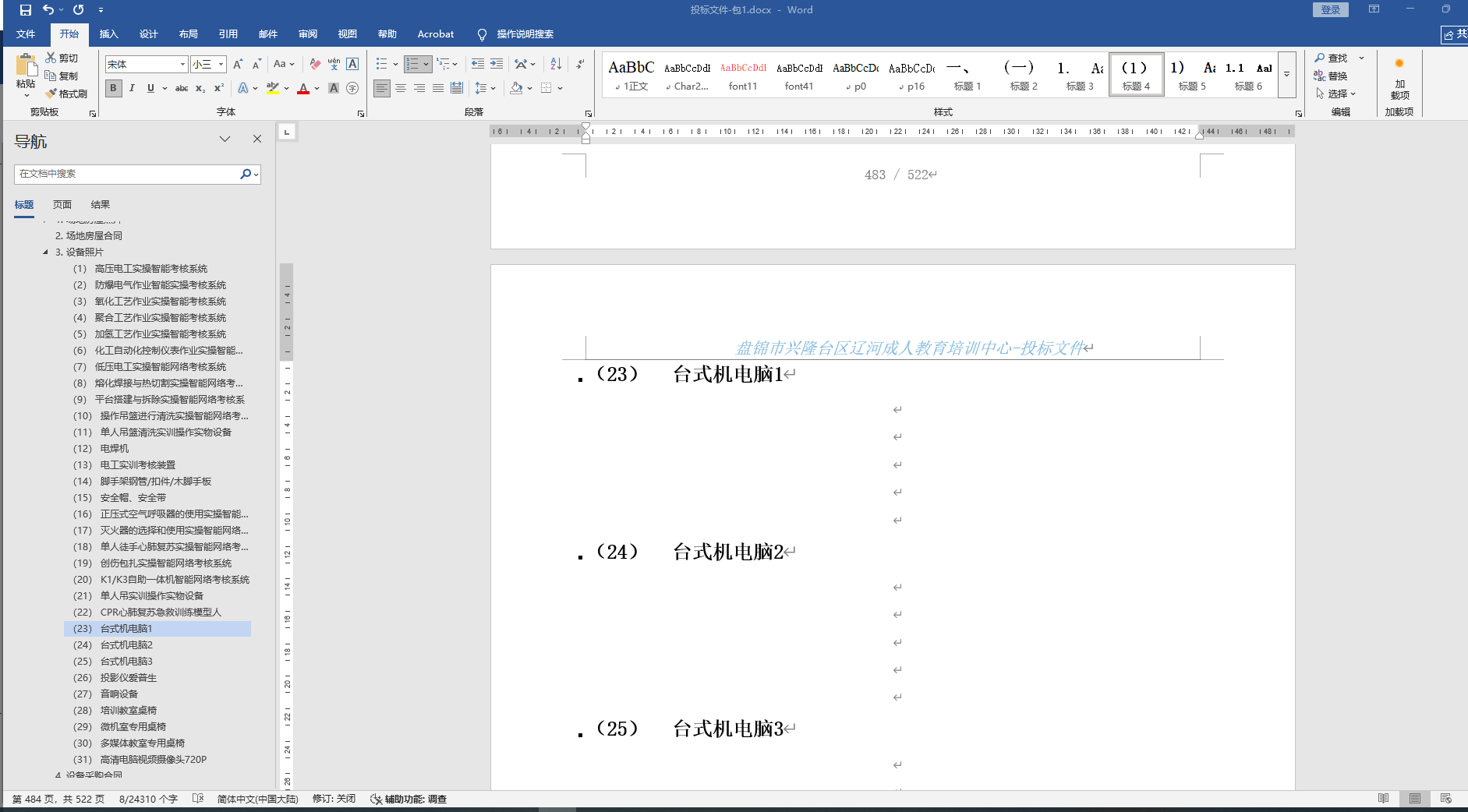Align text to the left

pos(382,88)
